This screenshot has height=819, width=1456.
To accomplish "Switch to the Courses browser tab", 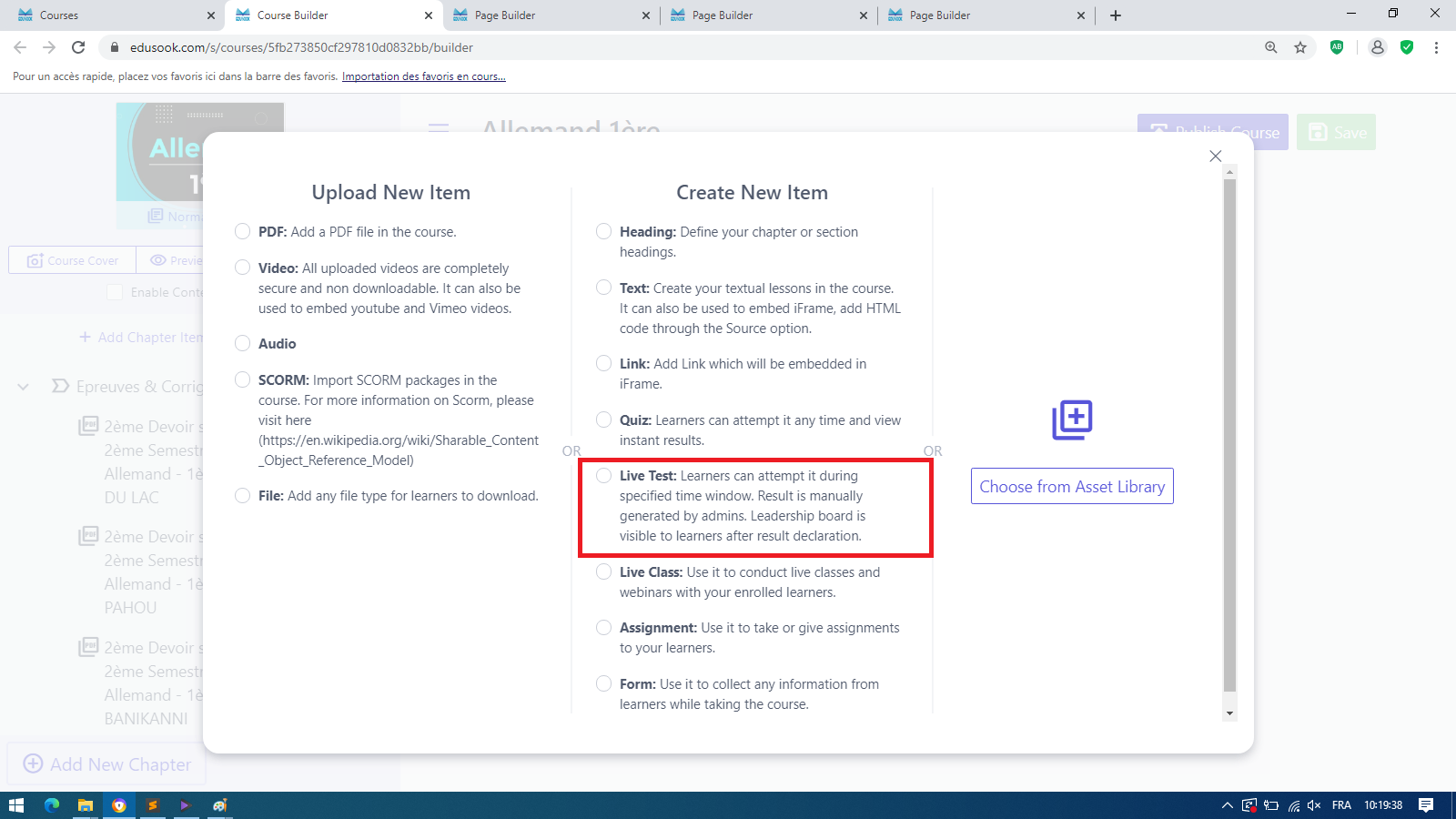I will point(109,15).
